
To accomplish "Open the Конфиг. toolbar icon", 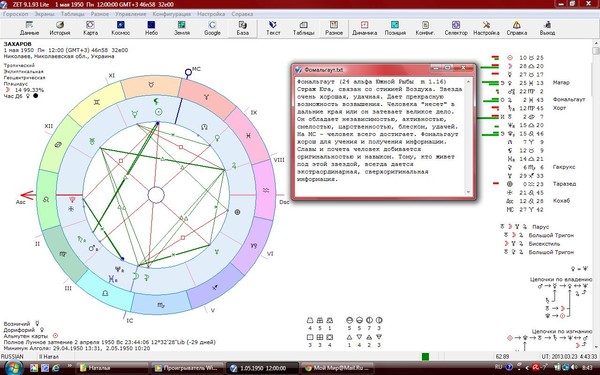I will (x=425, y=28).
